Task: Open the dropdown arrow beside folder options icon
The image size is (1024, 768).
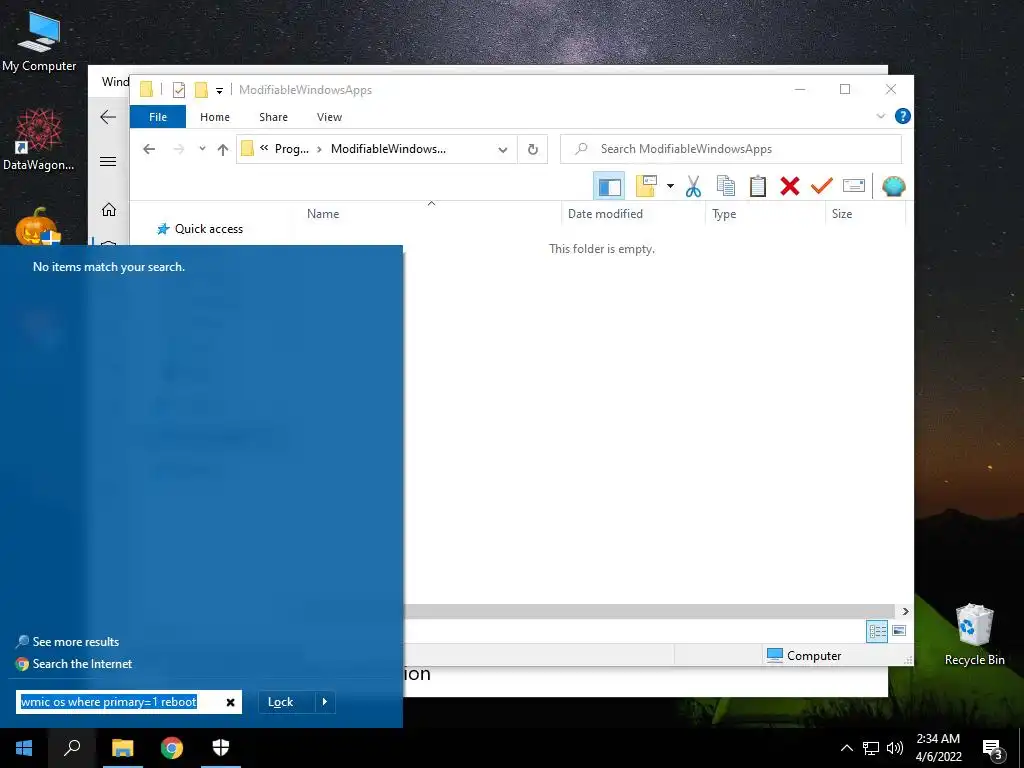Action: (x=670, y=187)
